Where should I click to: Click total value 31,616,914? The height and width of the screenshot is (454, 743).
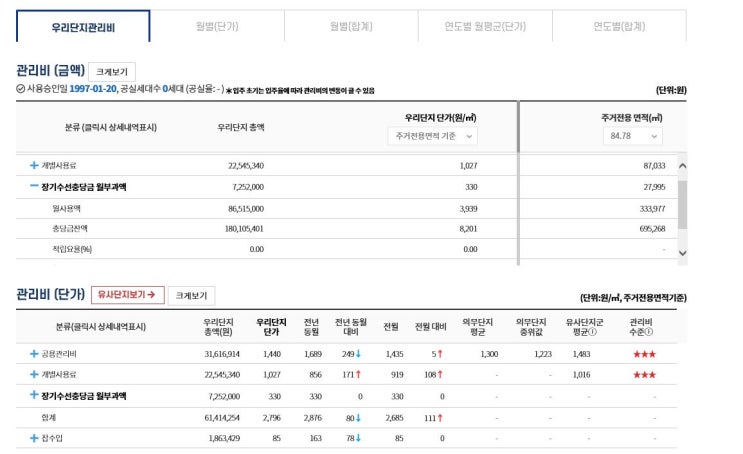222,354
